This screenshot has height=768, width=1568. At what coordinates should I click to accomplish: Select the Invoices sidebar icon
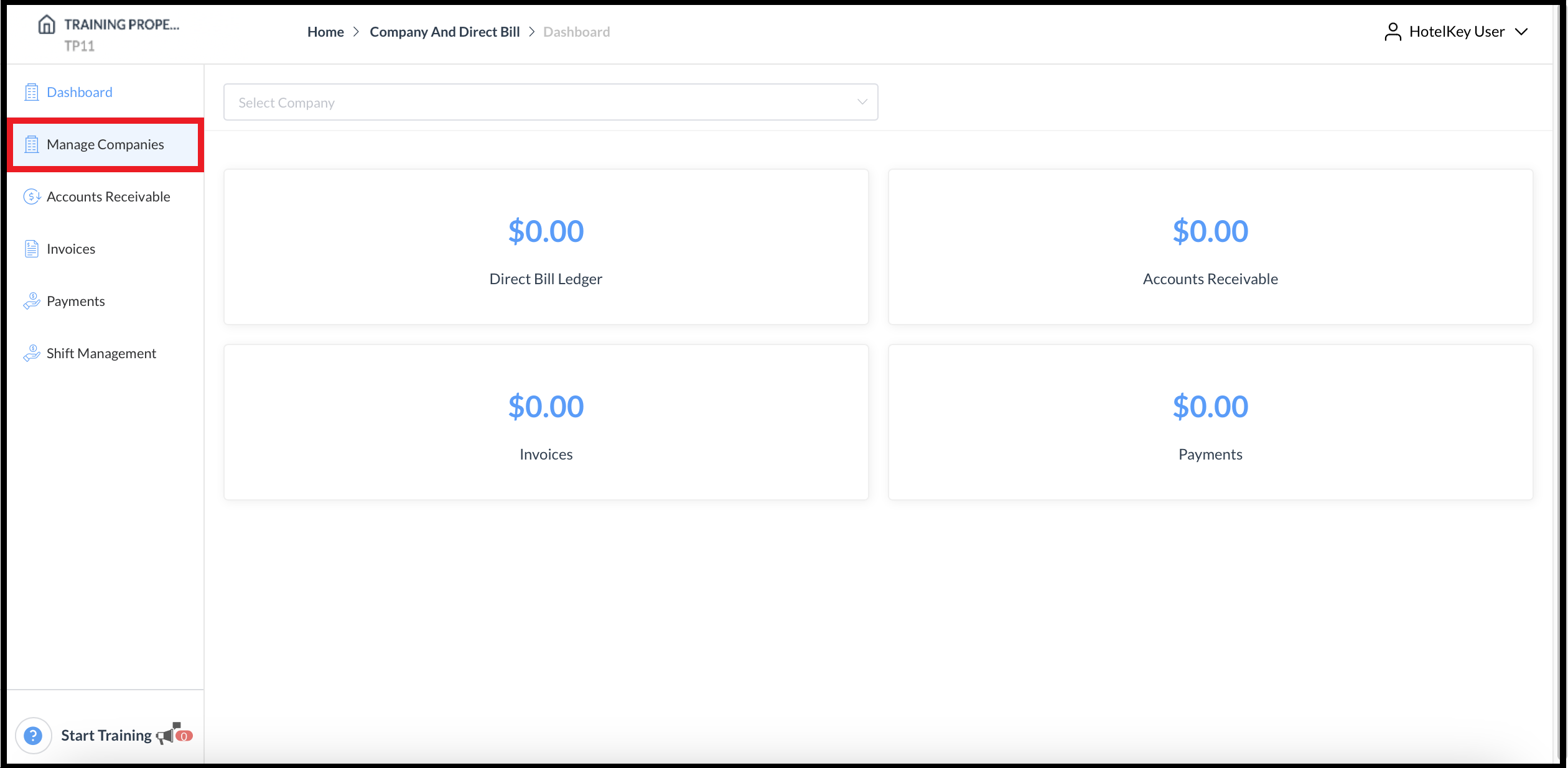(32, 248)
